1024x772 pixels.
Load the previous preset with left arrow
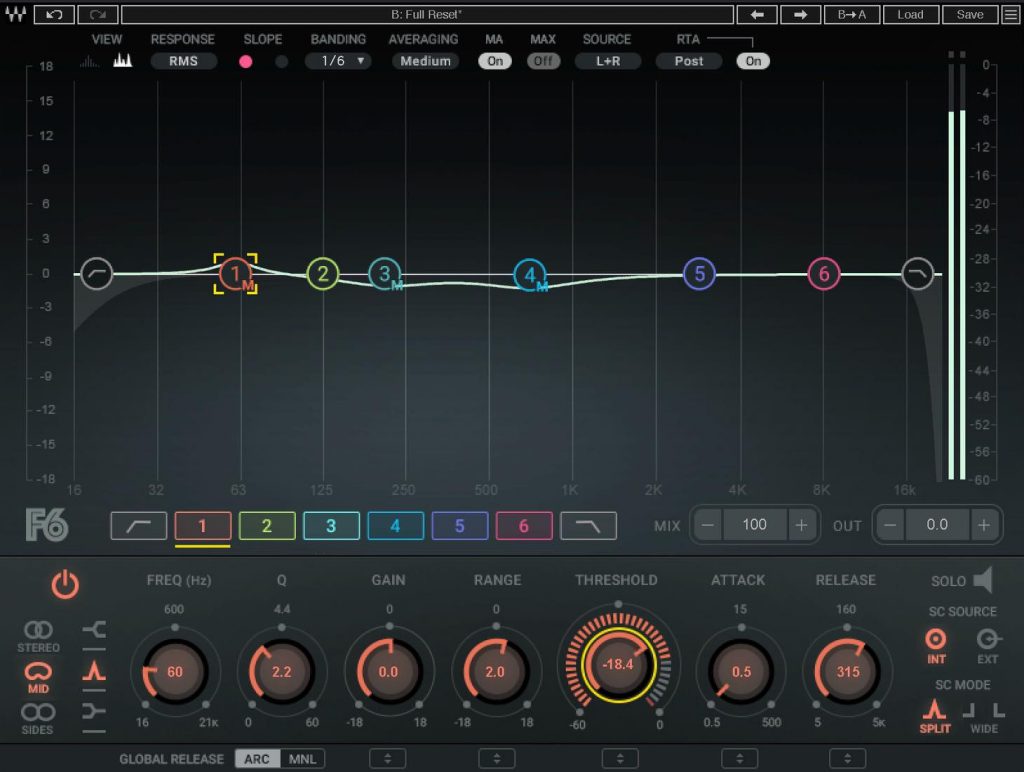(x=757, y=15)
